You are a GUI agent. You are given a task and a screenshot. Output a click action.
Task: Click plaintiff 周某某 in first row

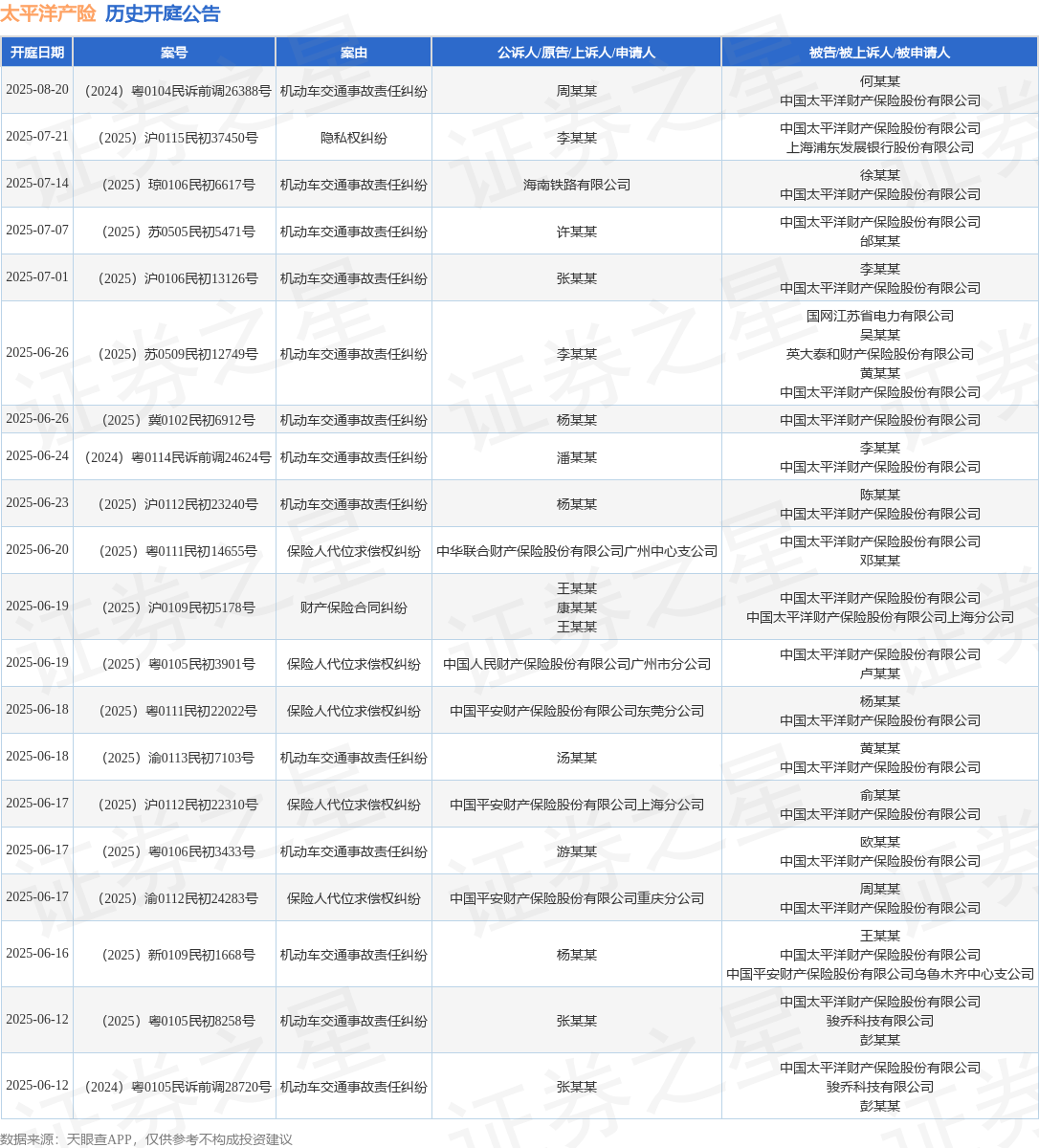point(577,91)
